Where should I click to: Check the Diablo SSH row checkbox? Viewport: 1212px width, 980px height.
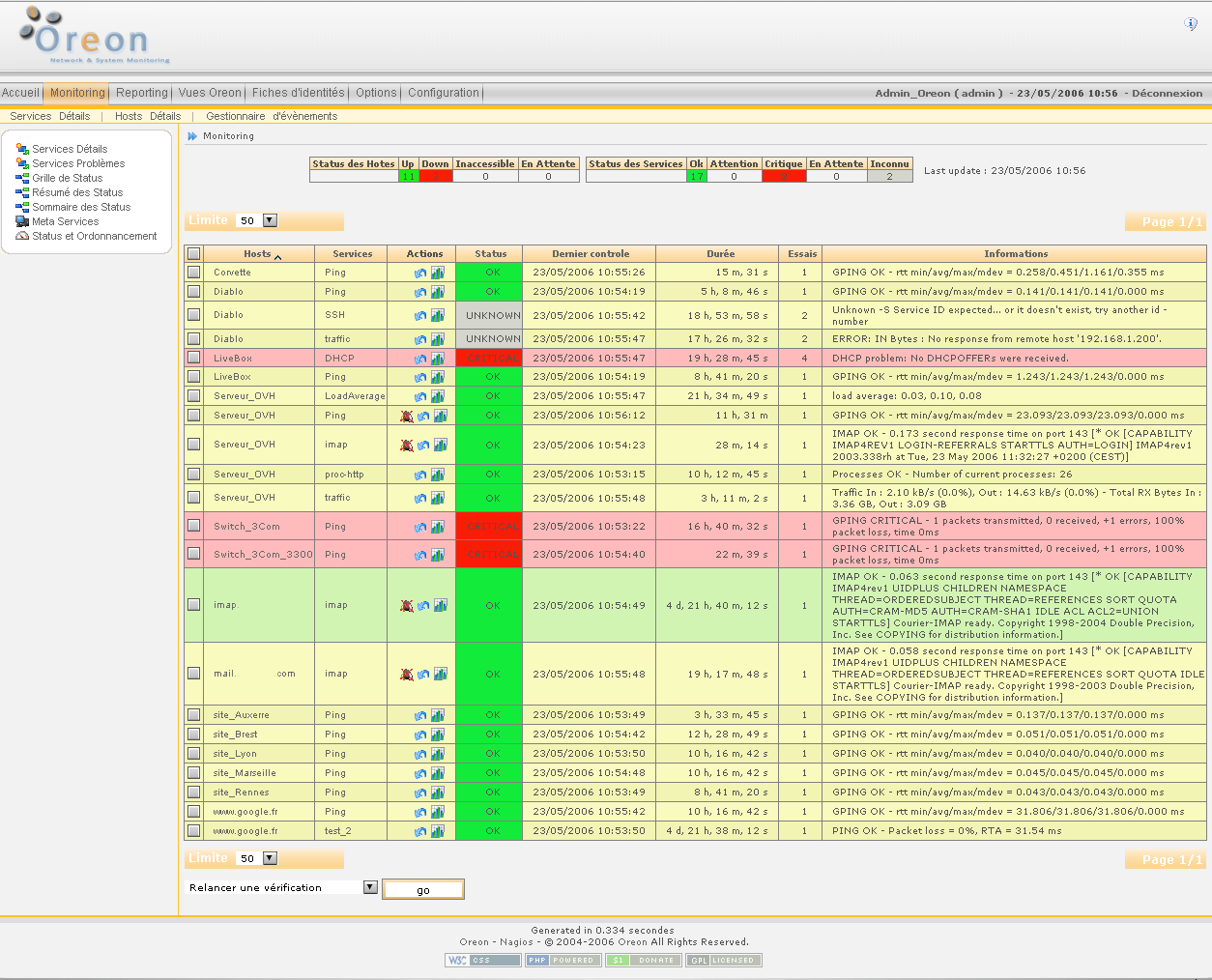tap(194, 315)
